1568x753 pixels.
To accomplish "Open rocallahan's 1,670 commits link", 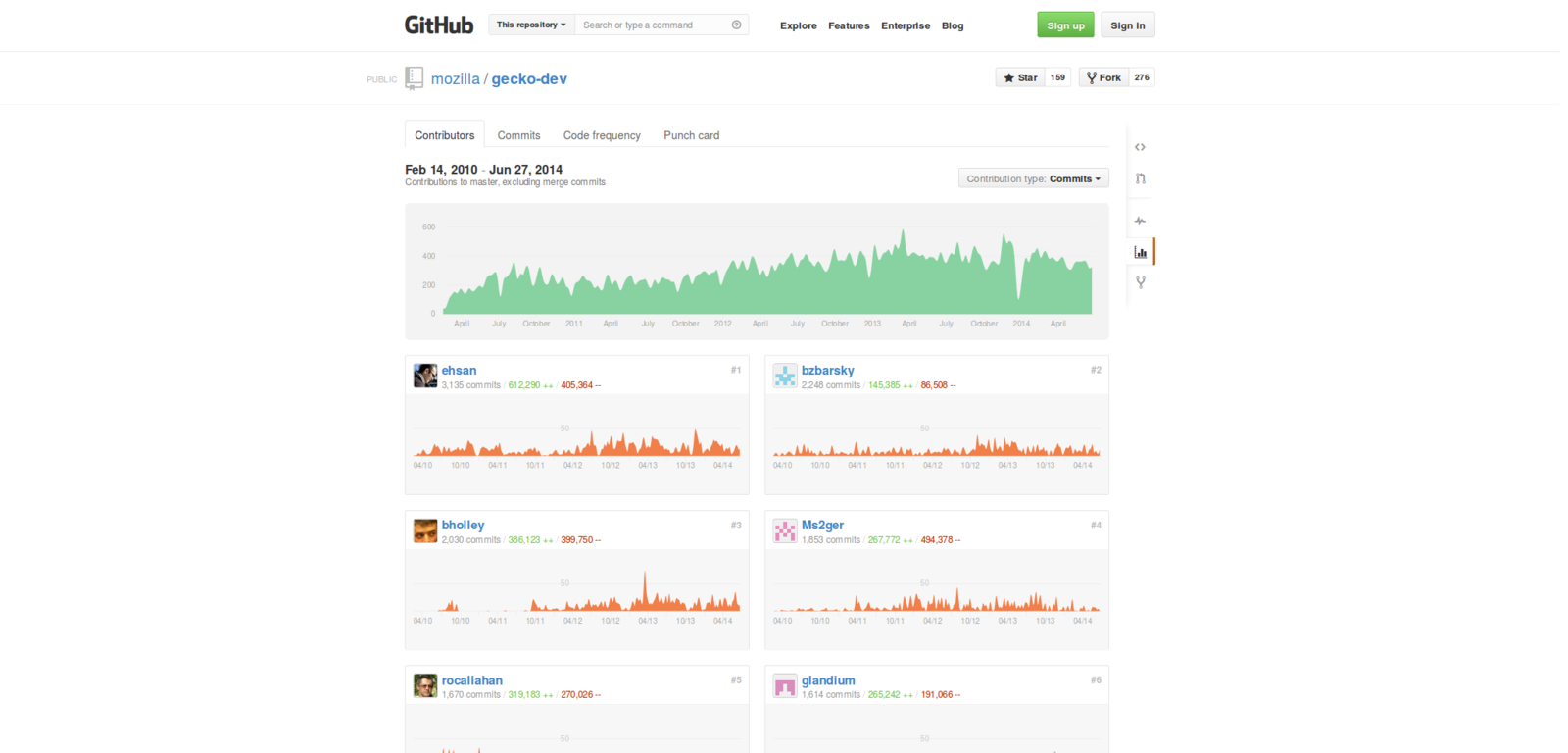I will tap(470, 695).
